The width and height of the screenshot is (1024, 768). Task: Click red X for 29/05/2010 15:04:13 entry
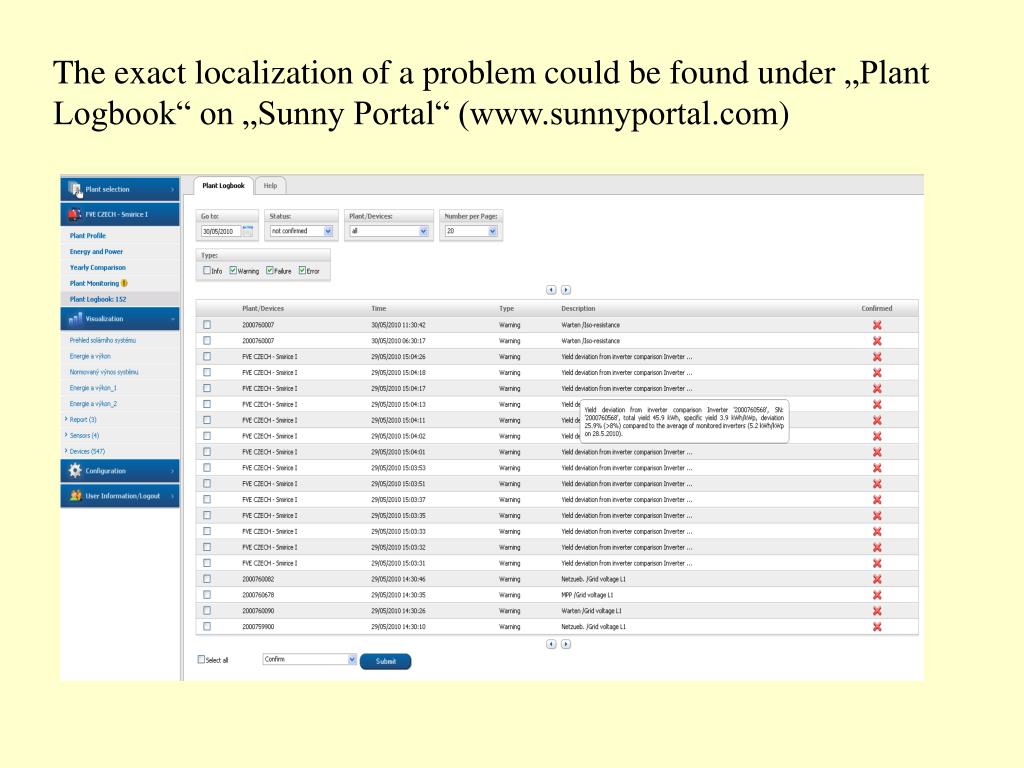[x=877, y=404]
